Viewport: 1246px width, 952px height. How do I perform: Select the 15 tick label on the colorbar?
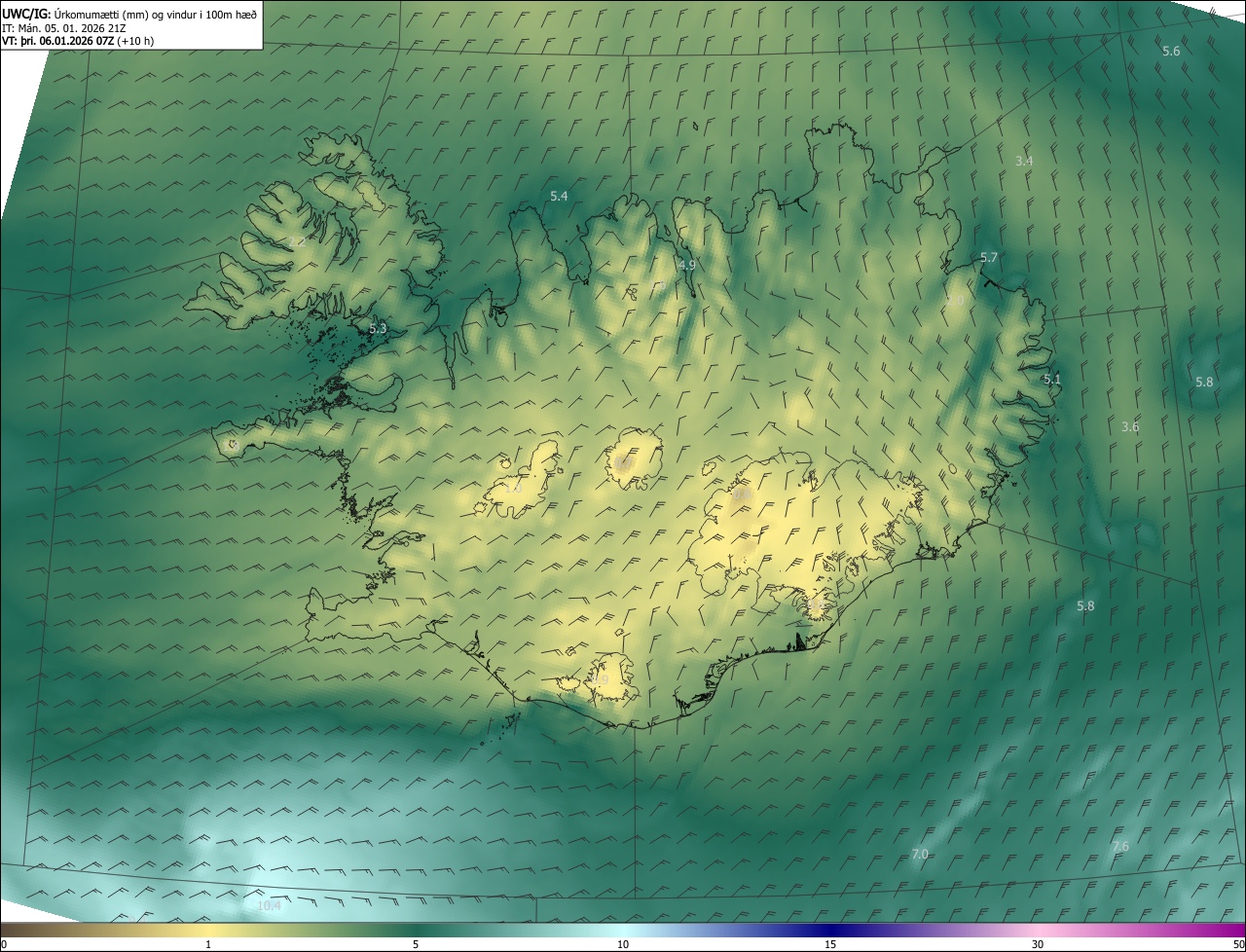pos(830,944)
